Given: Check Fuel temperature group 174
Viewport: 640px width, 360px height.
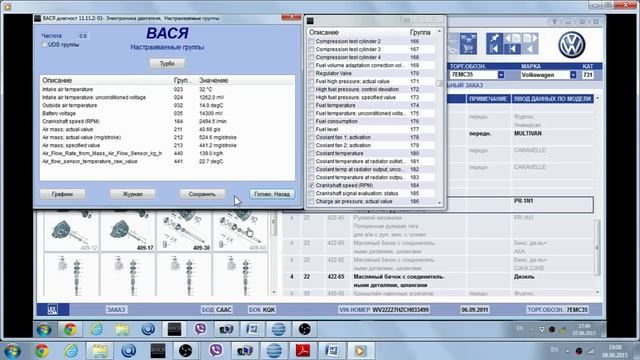Looking at the screenshot, I should [311, 105].
